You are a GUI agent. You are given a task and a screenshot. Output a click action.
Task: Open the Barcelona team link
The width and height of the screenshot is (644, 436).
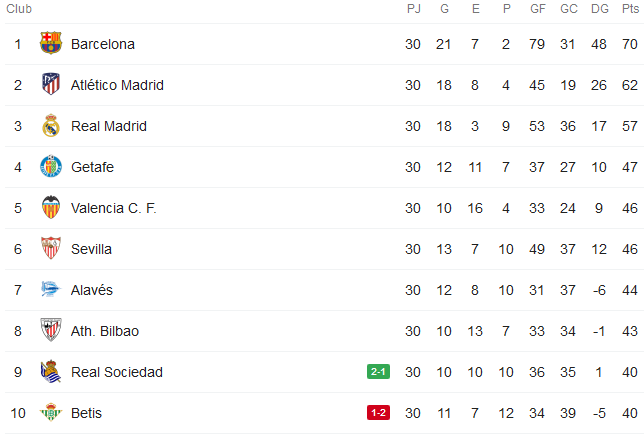[103, 44]
